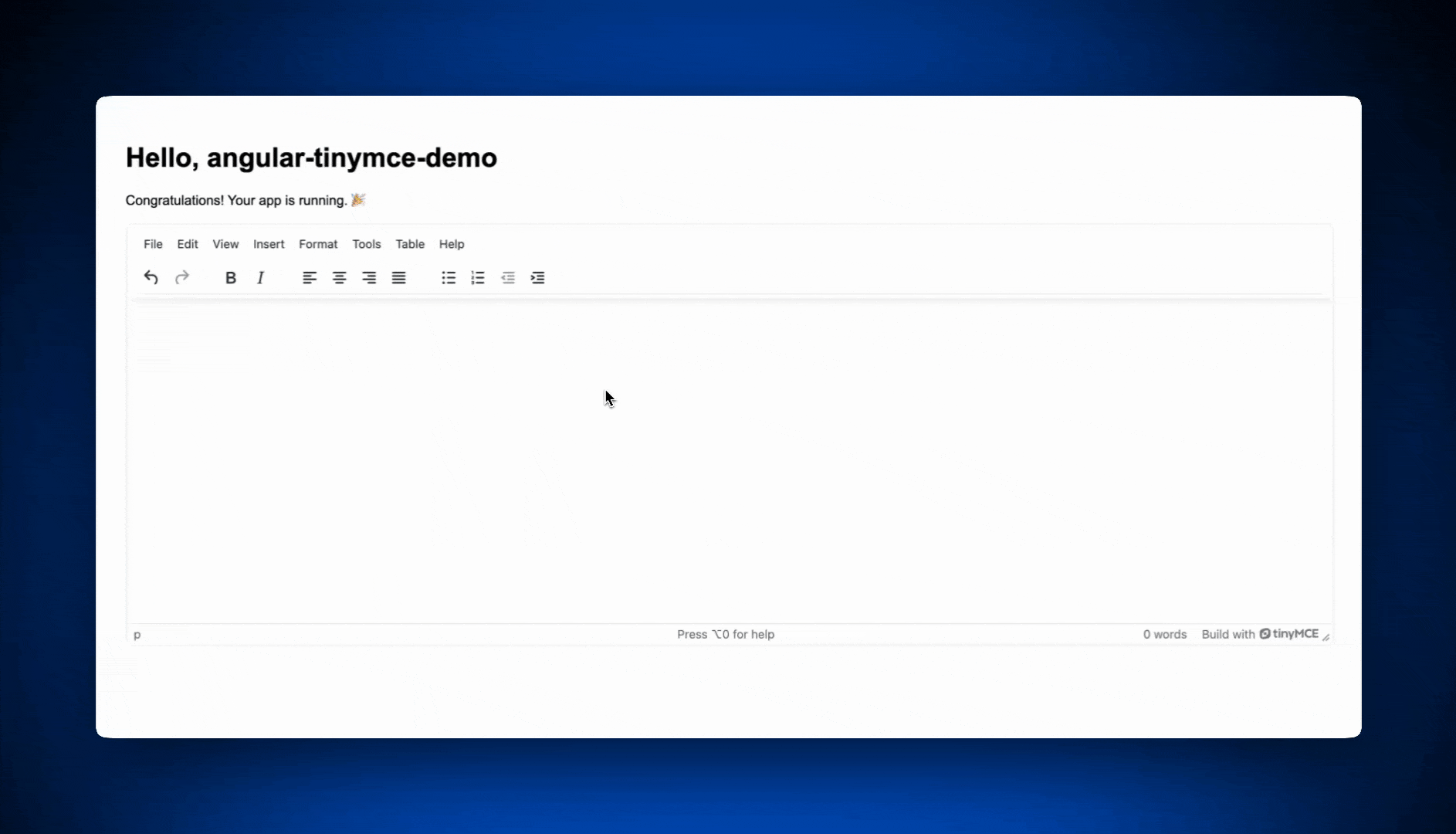Open the Edit menu
Screen dimensions: 1456x834
tap(188, 244)
